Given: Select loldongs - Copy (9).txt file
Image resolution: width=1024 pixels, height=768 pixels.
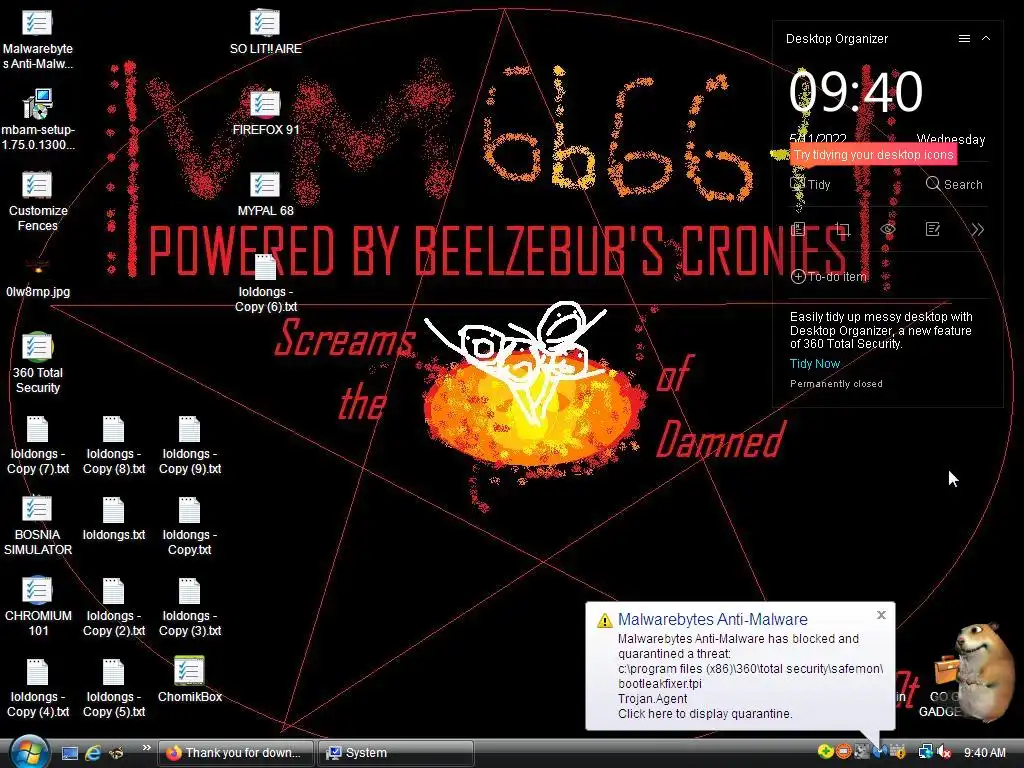Looking at the screenshot, I should (x=189, y=444).
